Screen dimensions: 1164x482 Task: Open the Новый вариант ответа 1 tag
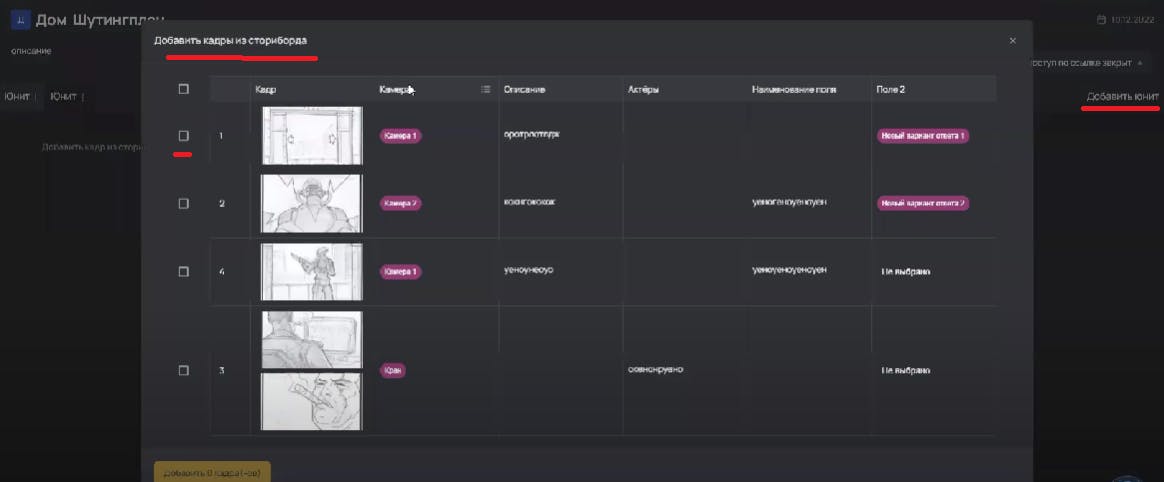click(x=923, y=136)
